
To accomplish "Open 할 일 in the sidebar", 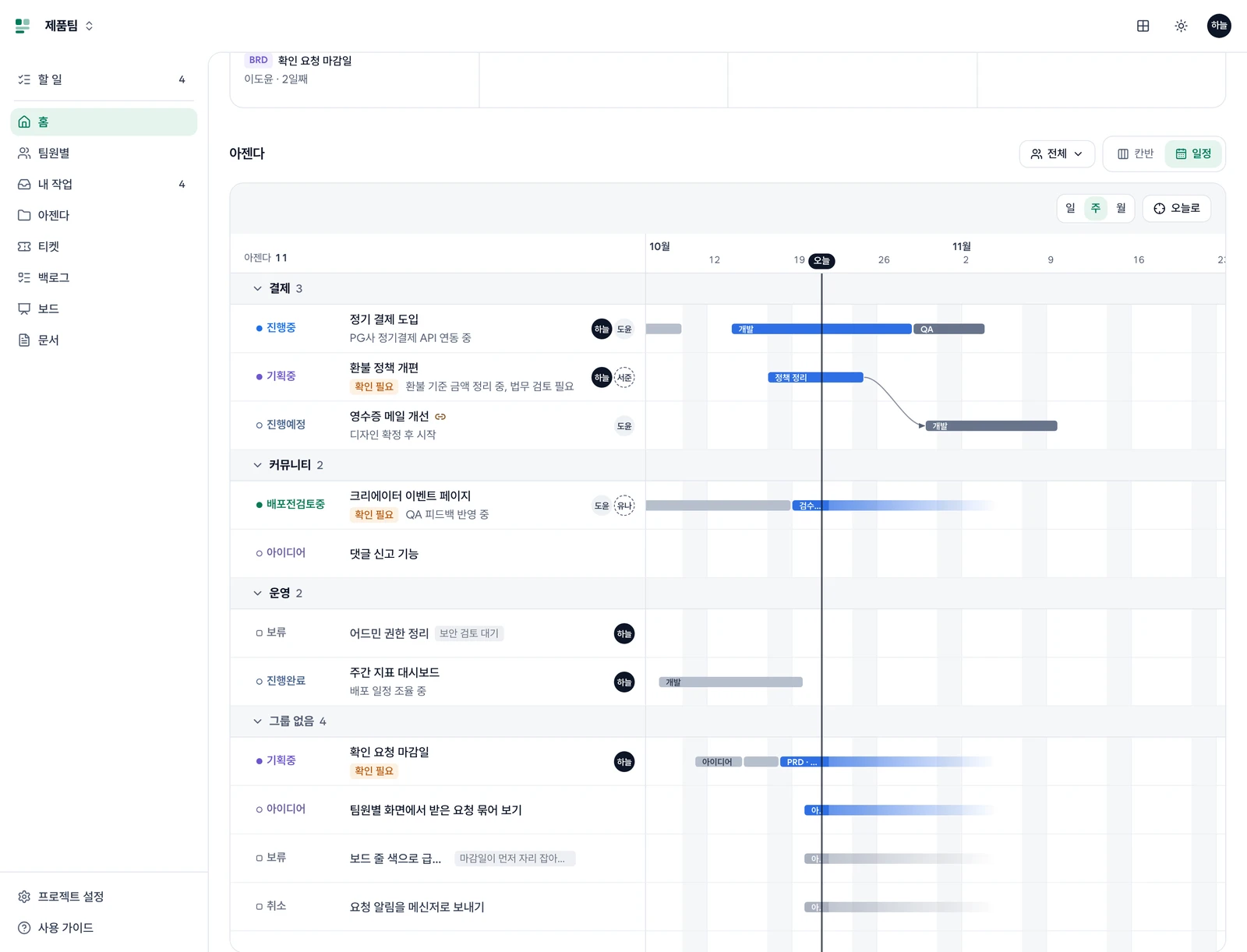I will pyautogui.click(x=104, y=79).
